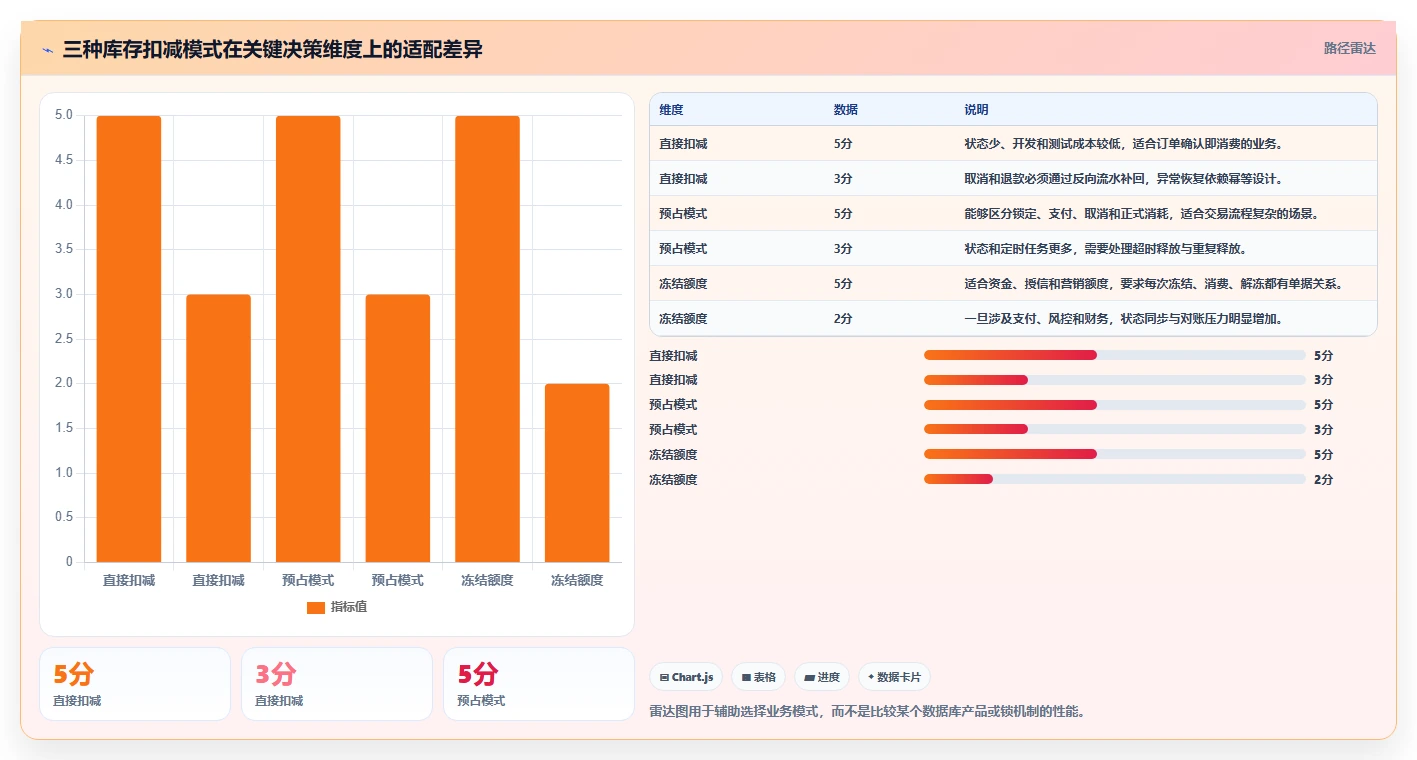Click the 预占模式 bar reaching 5.0

[308, 339]
